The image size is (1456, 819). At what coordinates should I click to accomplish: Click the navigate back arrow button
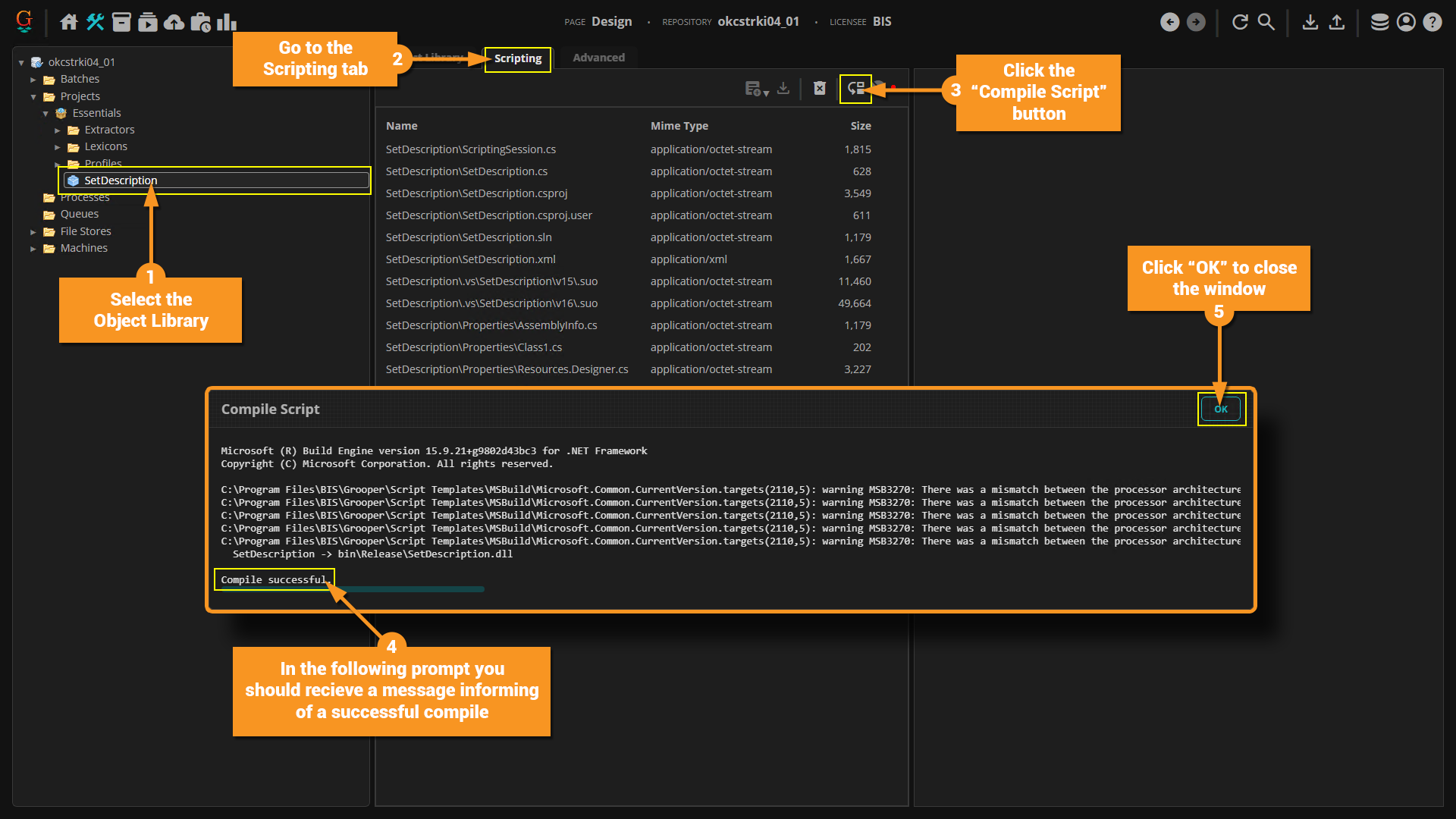coord(1169,22)
